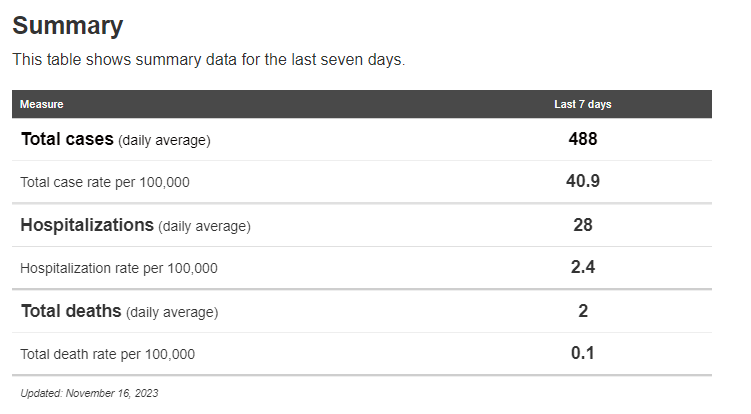Click the Total case rate per 100,000 label
Screen dimensions: 751x414
tap(105, 183)
